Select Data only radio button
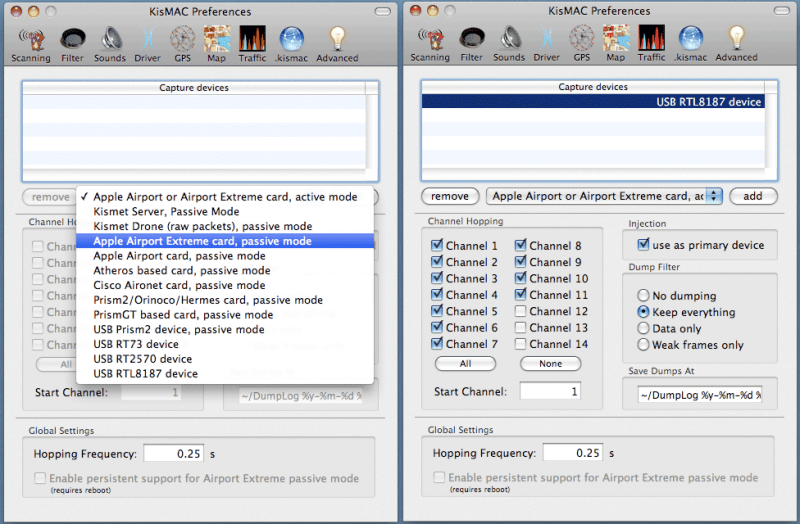The height and width of the screenshot is (524, 800). tap(643, 328)
